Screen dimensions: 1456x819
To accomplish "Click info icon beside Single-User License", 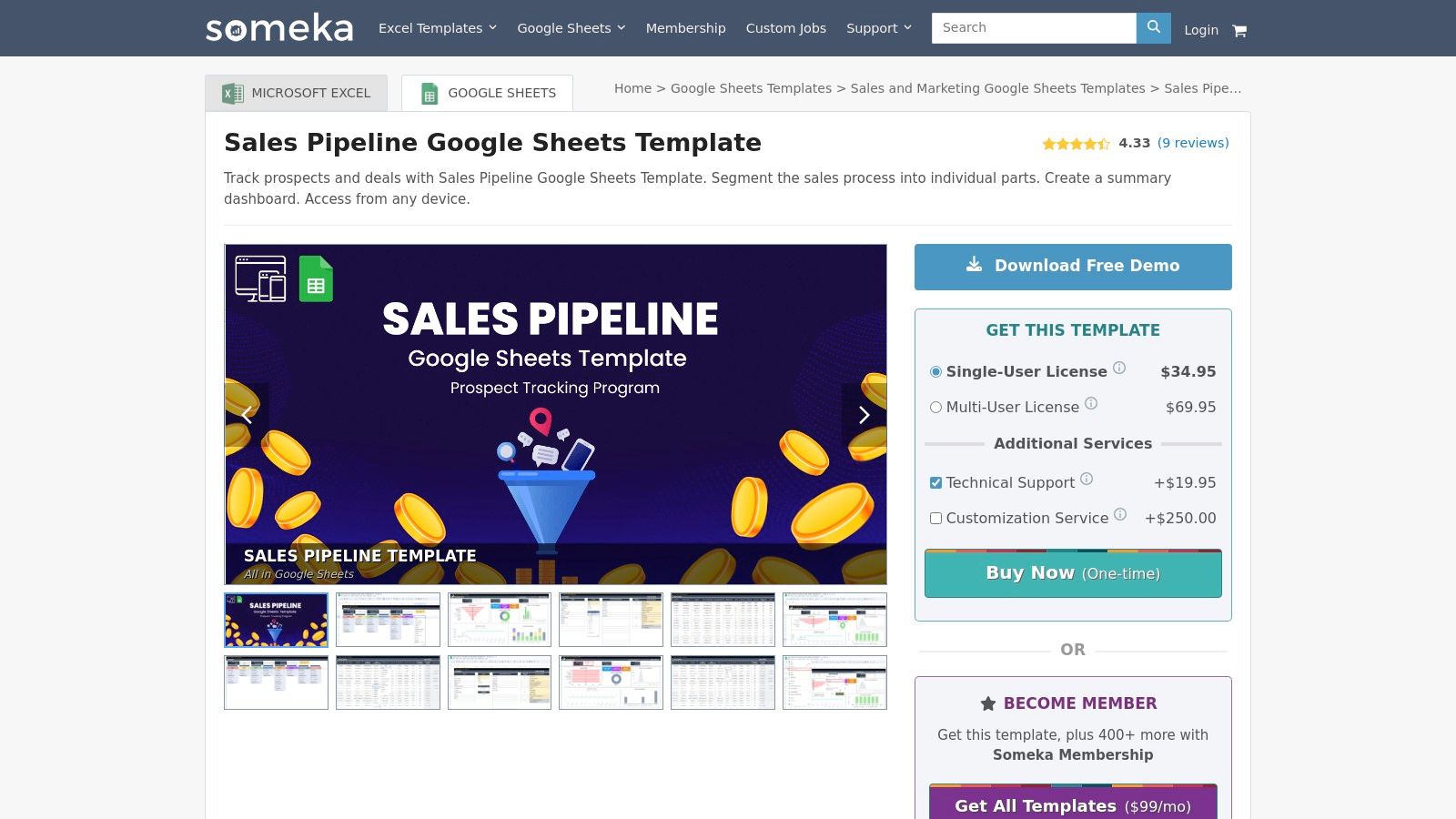I will pyautogui.click(x=1119, y=368).
